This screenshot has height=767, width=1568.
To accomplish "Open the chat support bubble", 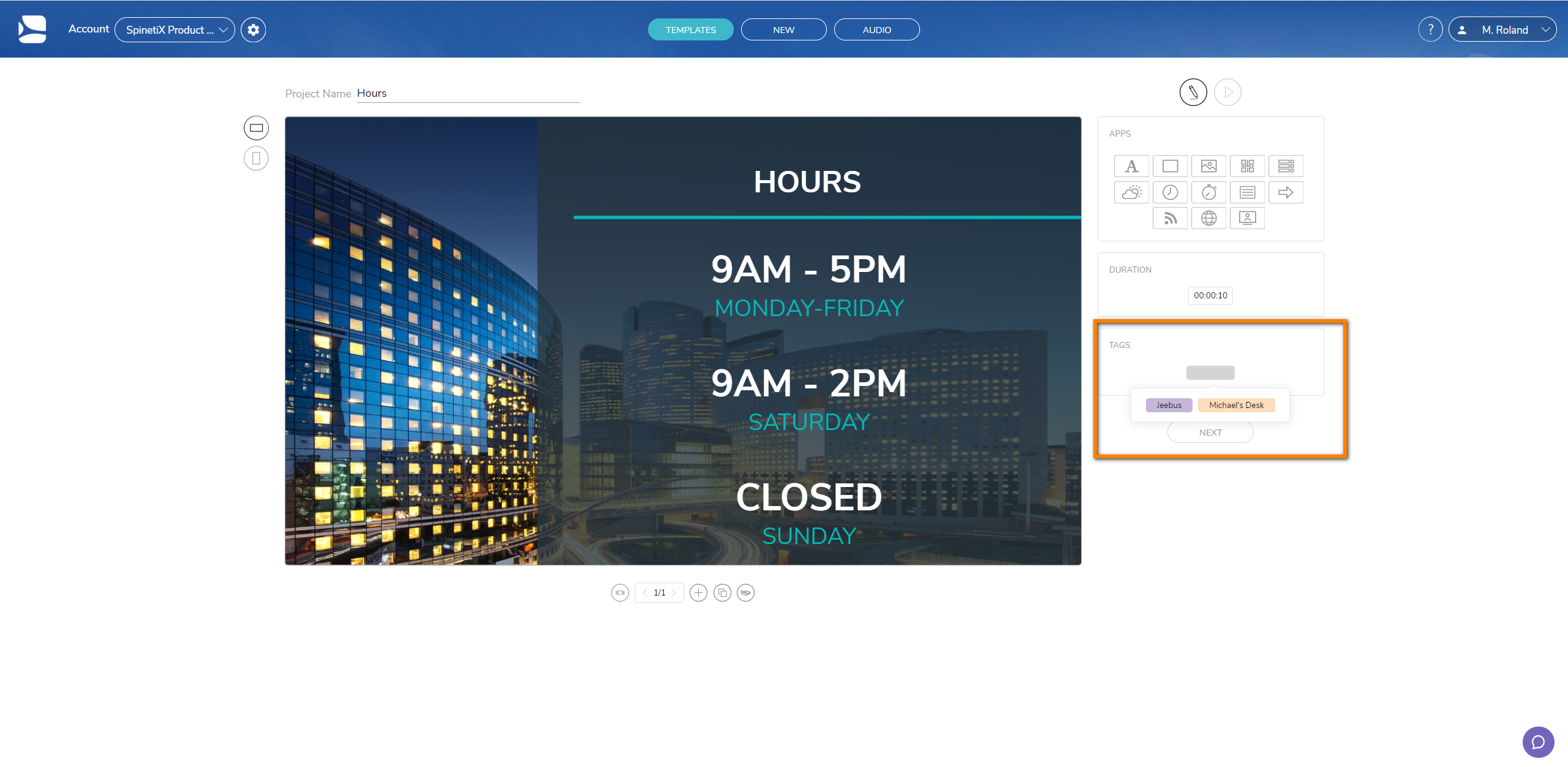I will pos(1538,742).
